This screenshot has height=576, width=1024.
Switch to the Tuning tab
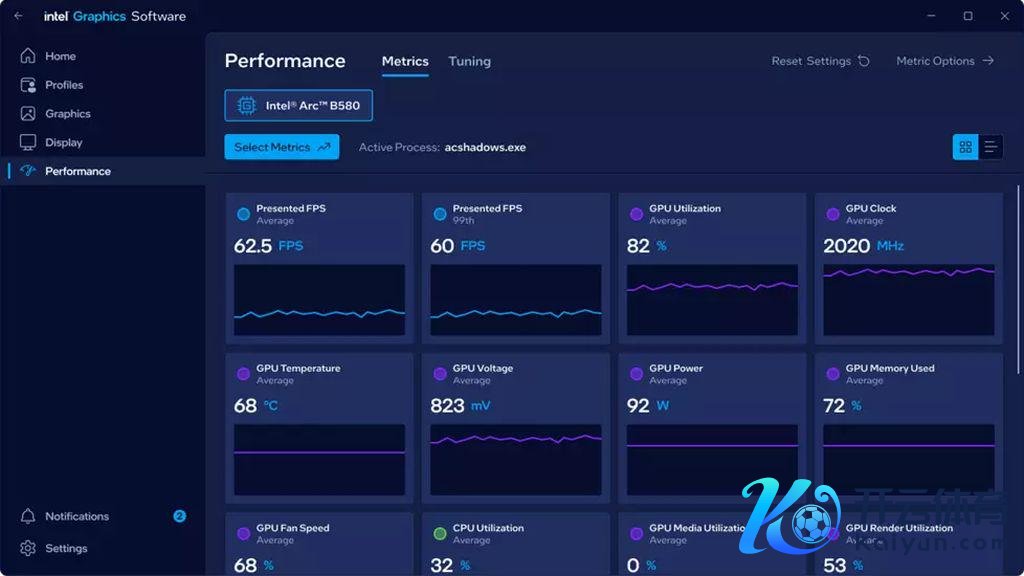(469, 61)
